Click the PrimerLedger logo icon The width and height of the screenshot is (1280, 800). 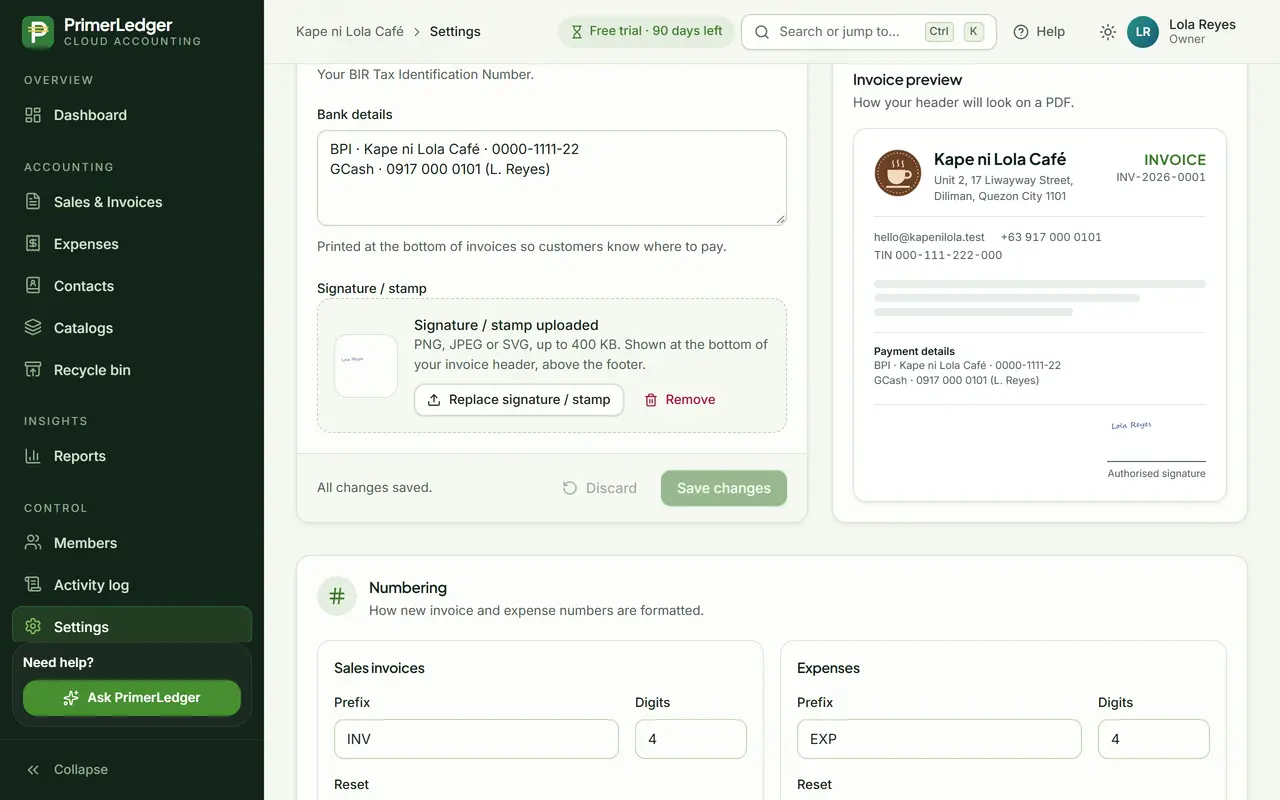pyautogui.click(x=38, y=32)
